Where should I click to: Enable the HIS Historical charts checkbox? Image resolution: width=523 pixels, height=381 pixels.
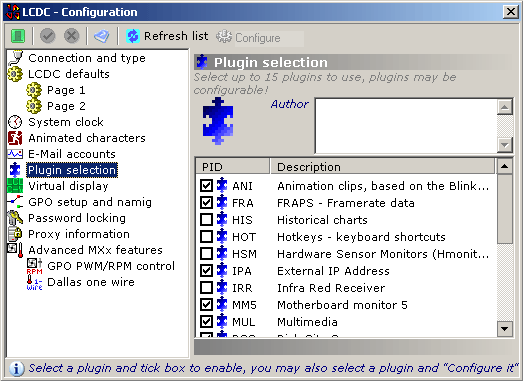coord(206,220)
